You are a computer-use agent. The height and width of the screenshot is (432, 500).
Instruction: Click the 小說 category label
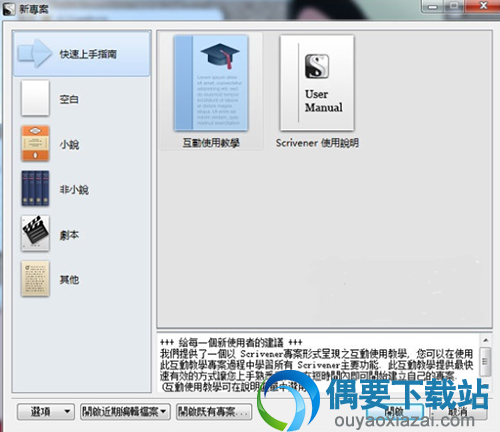click(69, 144)
